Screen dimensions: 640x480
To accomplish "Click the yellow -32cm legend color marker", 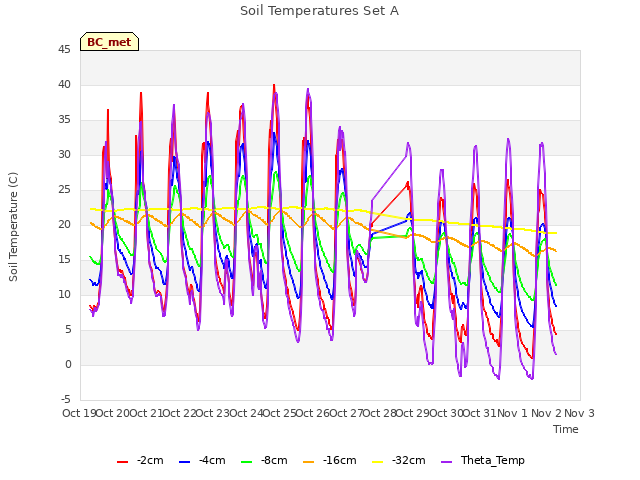I will (x=378, y=462).
